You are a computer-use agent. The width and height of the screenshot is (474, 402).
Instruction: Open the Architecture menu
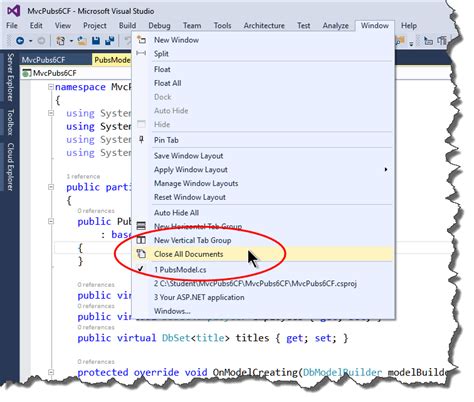pos(264,26)
